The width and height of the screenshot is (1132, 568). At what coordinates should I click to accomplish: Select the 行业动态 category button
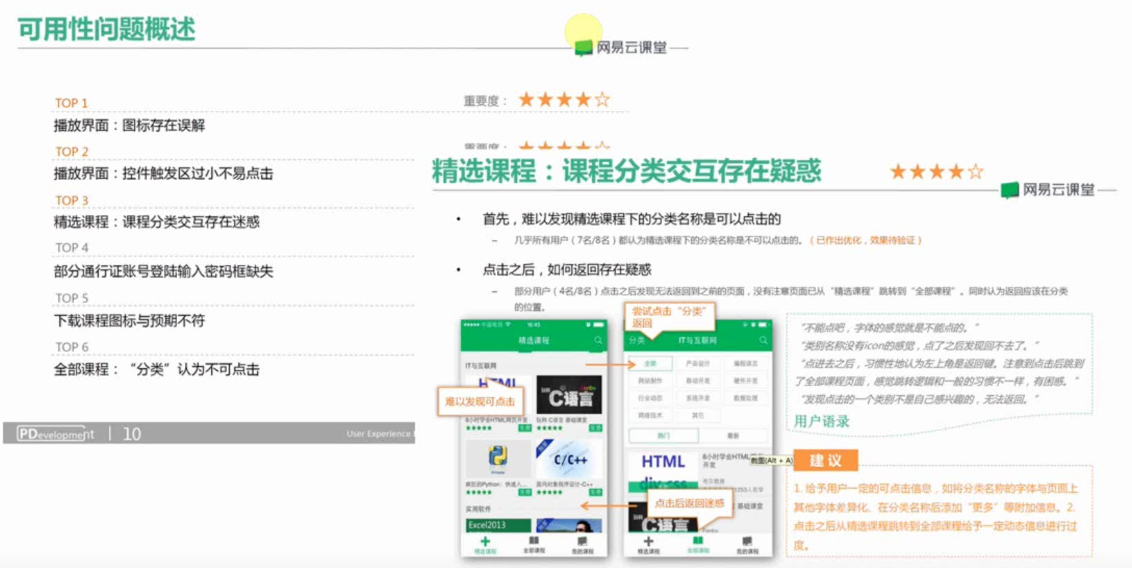click(x=650, y=398)
